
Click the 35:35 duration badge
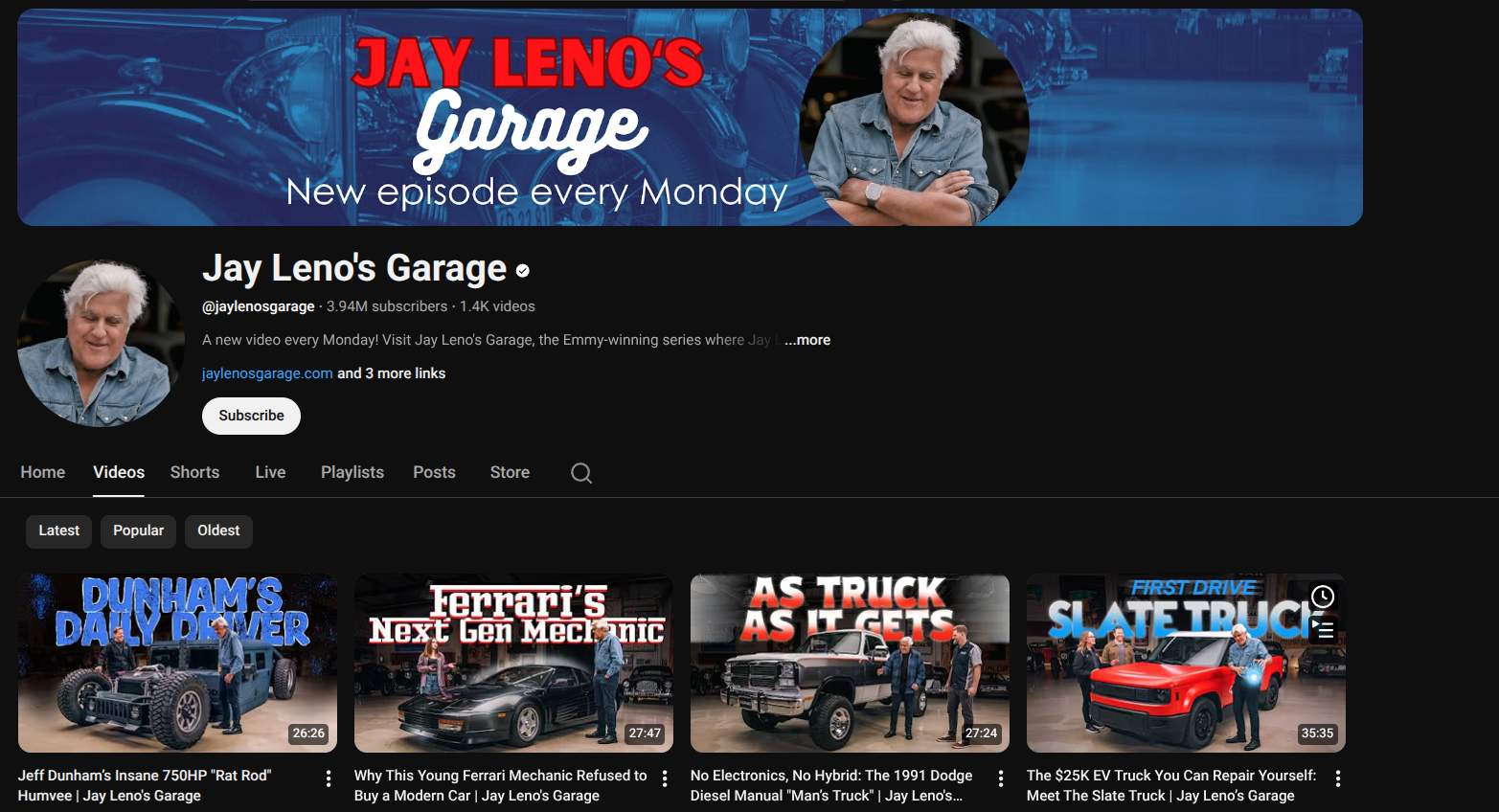1317,733
